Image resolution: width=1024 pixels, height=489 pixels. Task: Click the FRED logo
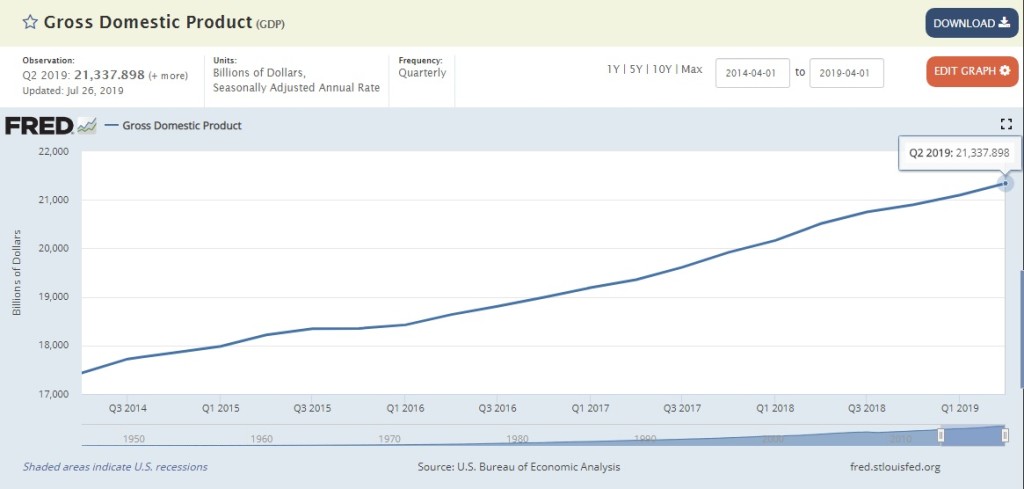(x=38, y=126)
